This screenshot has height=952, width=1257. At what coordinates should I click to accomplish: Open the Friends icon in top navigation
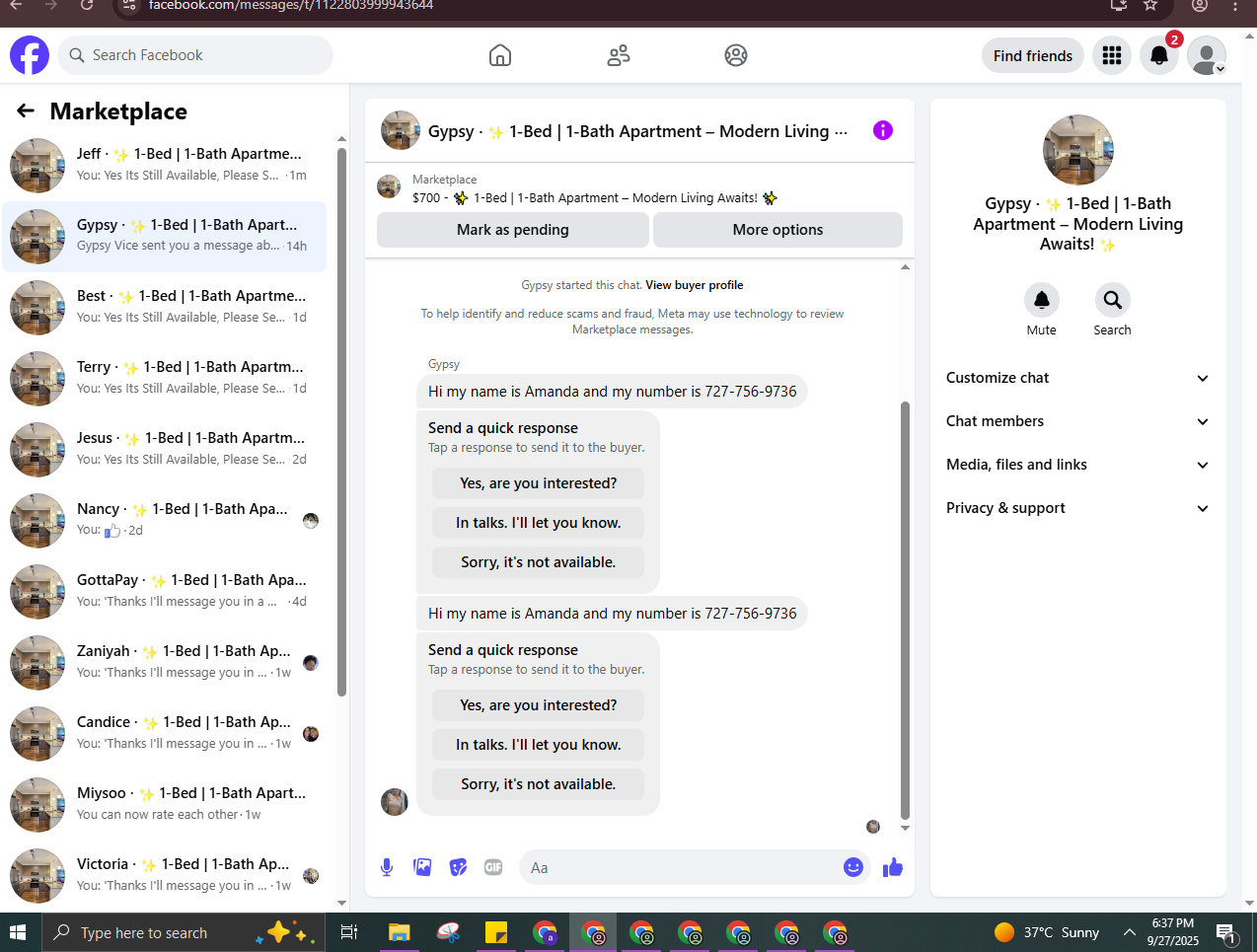(619, 55)
